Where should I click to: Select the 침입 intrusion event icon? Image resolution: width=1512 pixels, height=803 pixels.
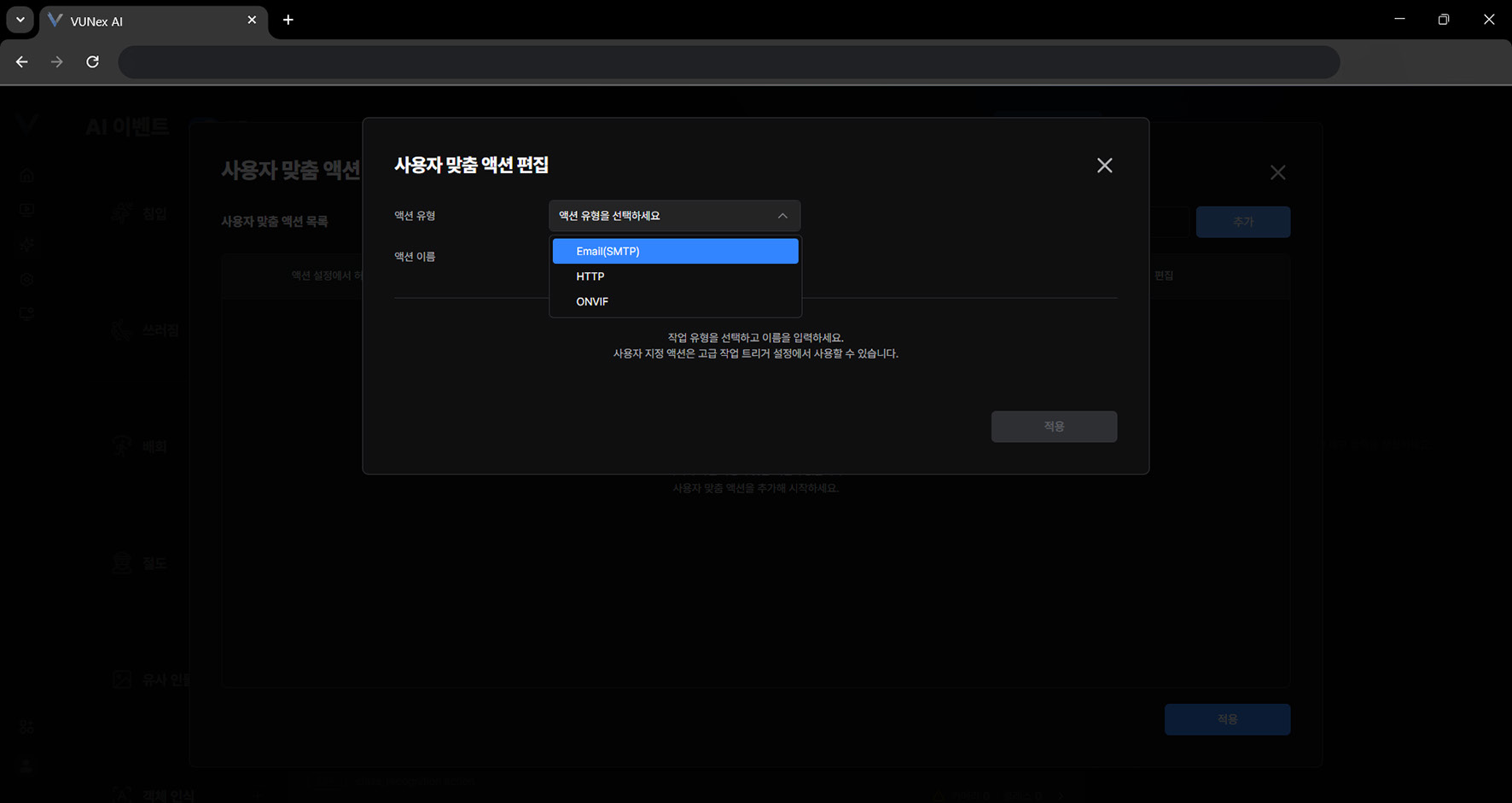coord(122,212)
